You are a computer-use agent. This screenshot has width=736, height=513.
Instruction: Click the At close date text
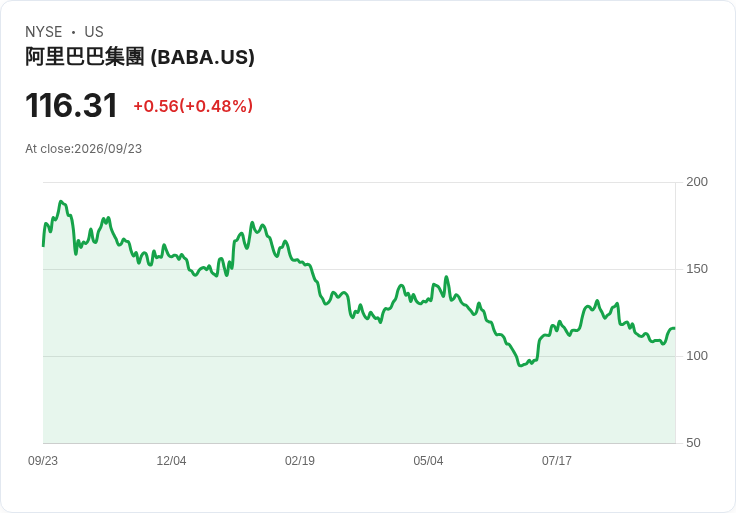click(x=84, y=149)
